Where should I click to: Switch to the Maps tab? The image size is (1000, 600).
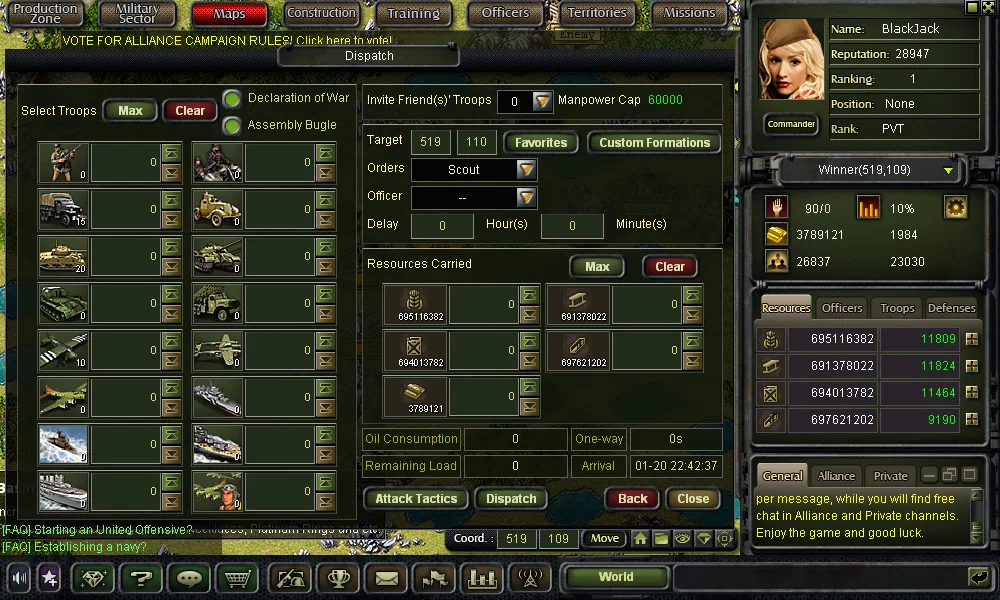[x=229, y=13]
